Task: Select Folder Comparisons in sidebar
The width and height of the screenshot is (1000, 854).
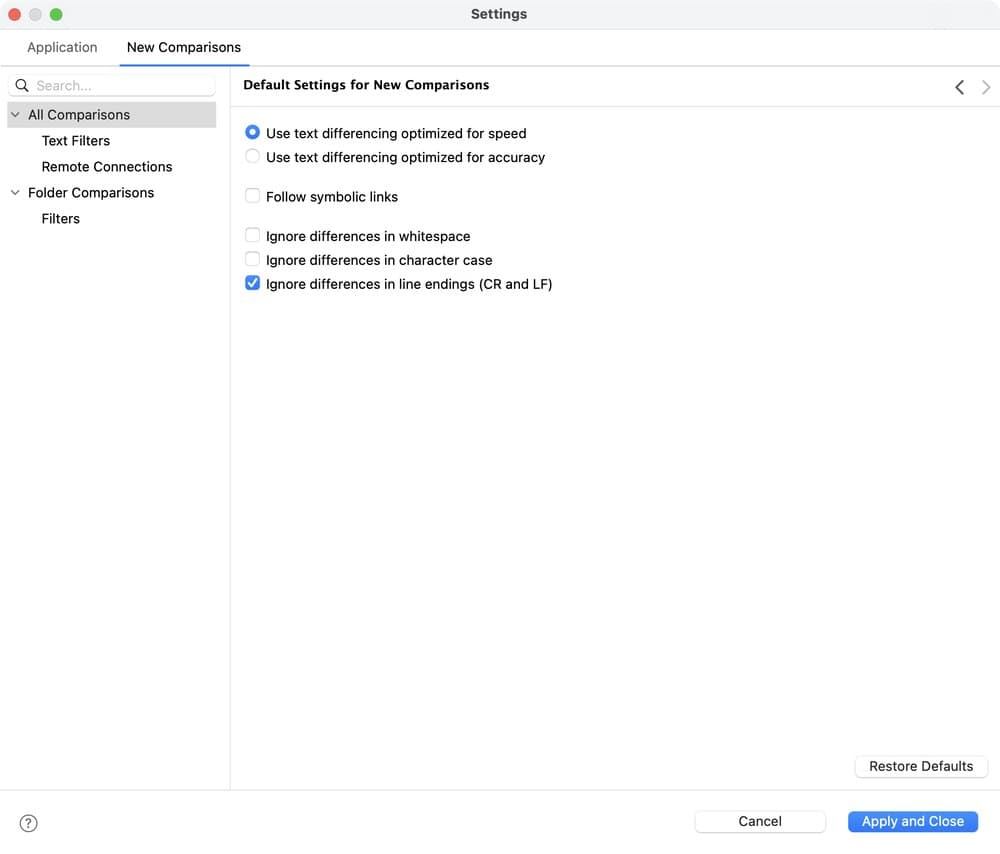Action: pos(91,193)
